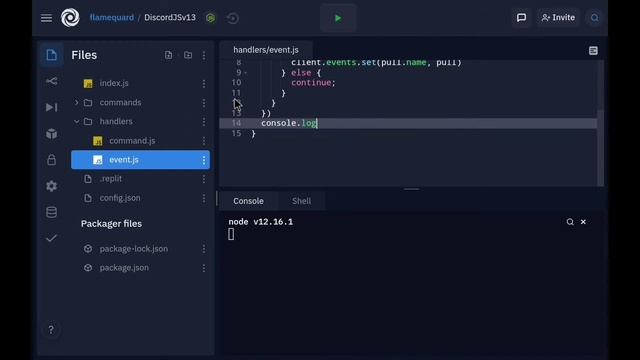Clear the console with the X
Image resolution: width=640 pixels, height=360 pixels.
583,222
